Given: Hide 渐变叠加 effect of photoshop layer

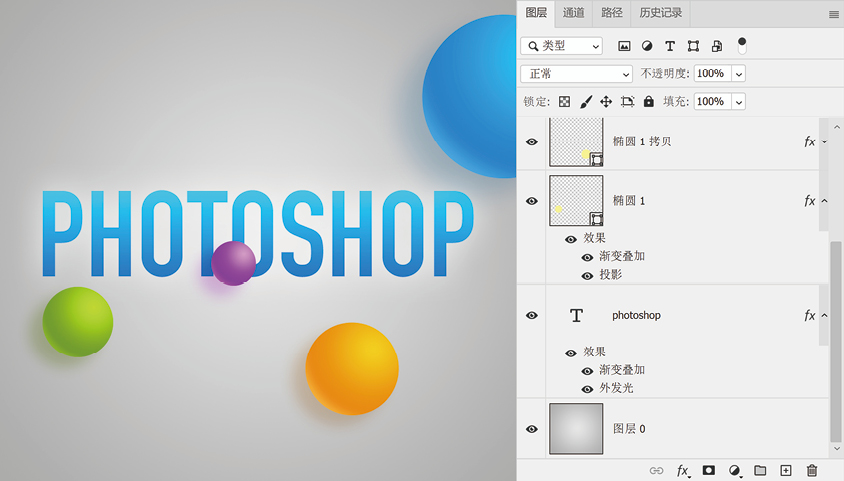Looking at the screenshot, I should (x=587, y=371).
